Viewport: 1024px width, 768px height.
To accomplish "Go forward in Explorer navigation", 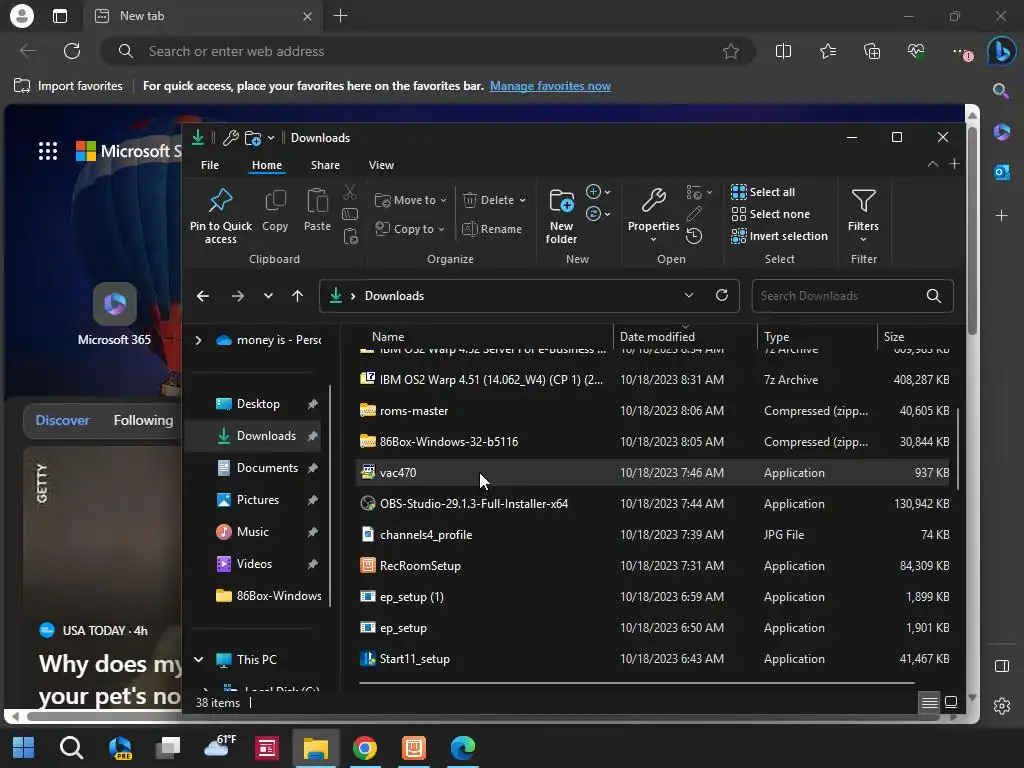I will click(238, 296).
